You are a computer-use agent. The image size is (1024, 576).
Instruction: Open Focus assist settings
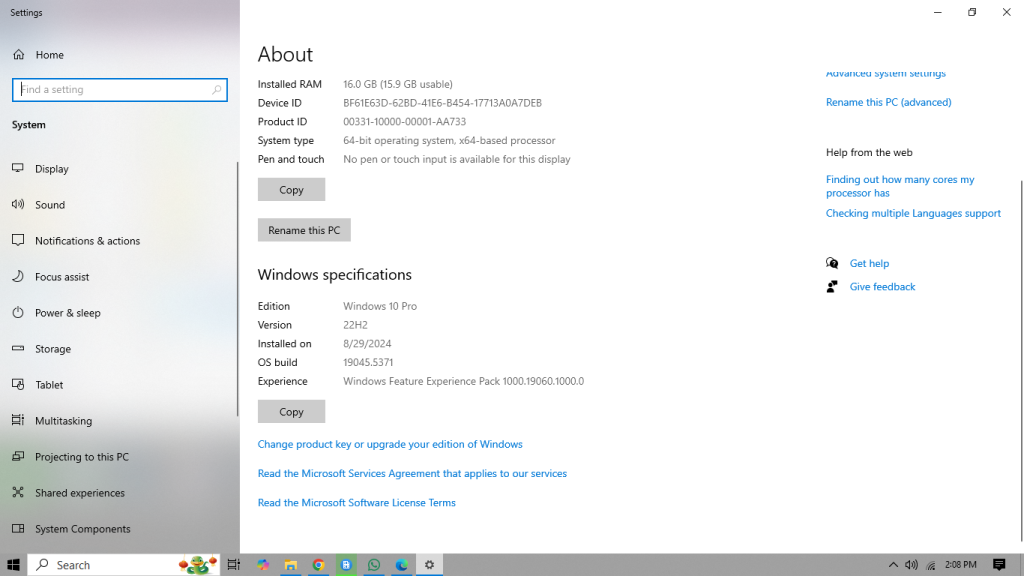(x=62, y=277)
